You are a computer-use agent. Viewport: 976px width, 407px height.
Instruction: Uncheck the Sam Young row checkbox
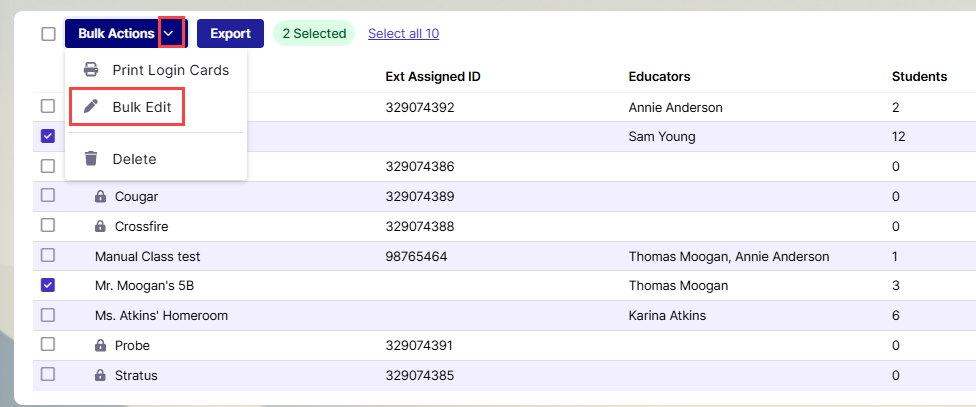[x=48, y=136]
